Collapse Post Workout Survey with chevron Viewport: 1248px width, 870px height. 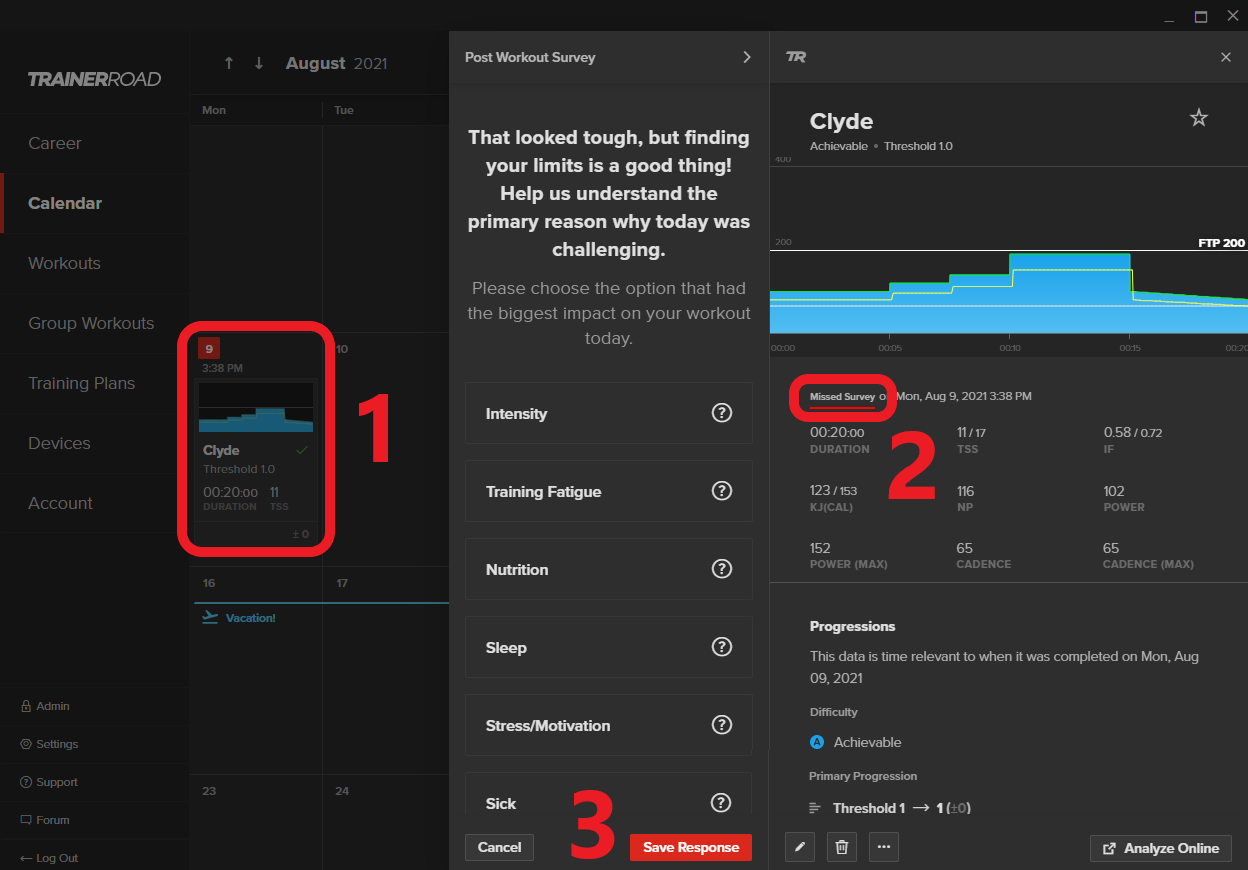tap(746, 57)
